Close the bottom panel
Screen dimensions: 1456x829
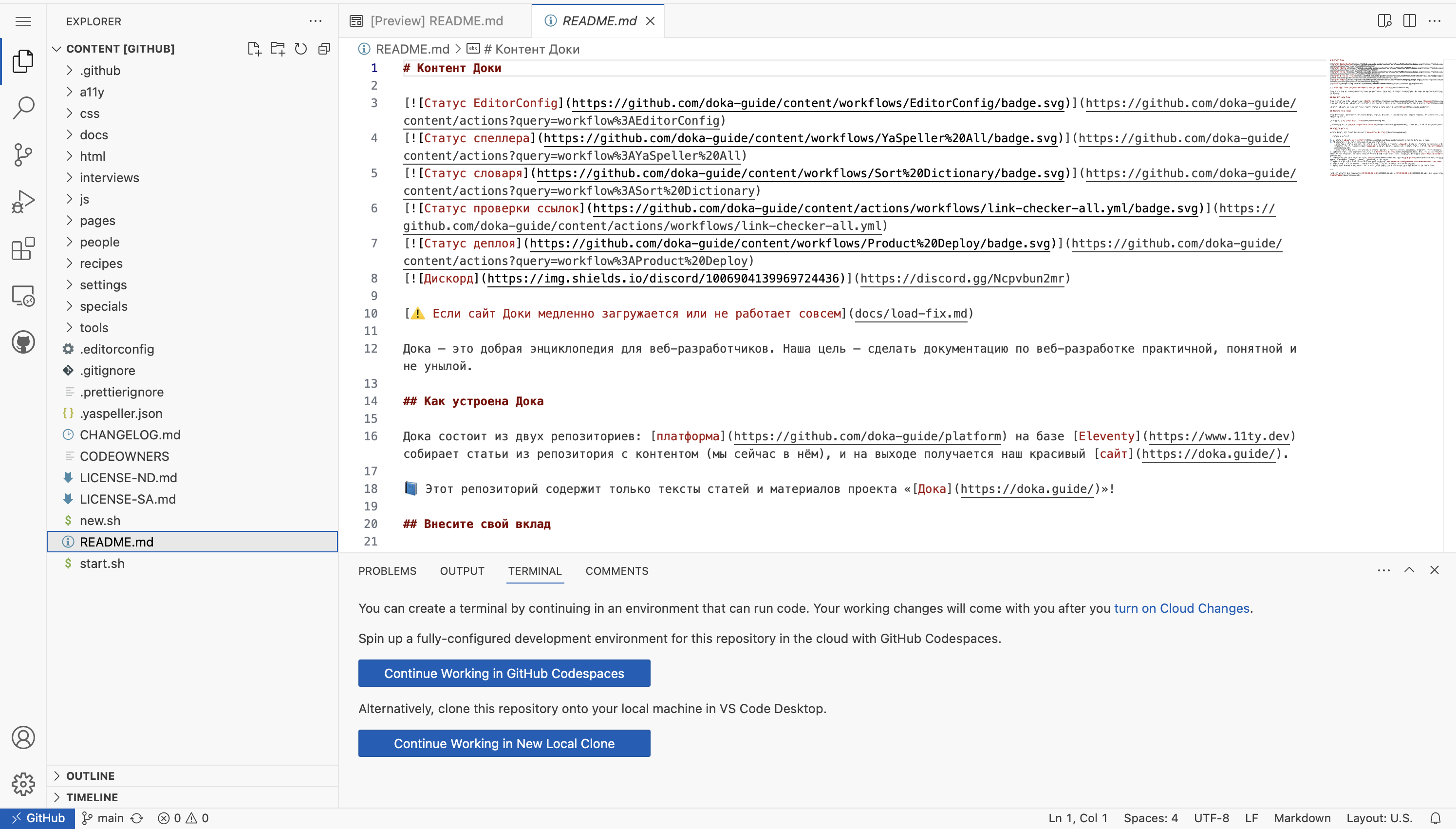(x=1435, y=570)
